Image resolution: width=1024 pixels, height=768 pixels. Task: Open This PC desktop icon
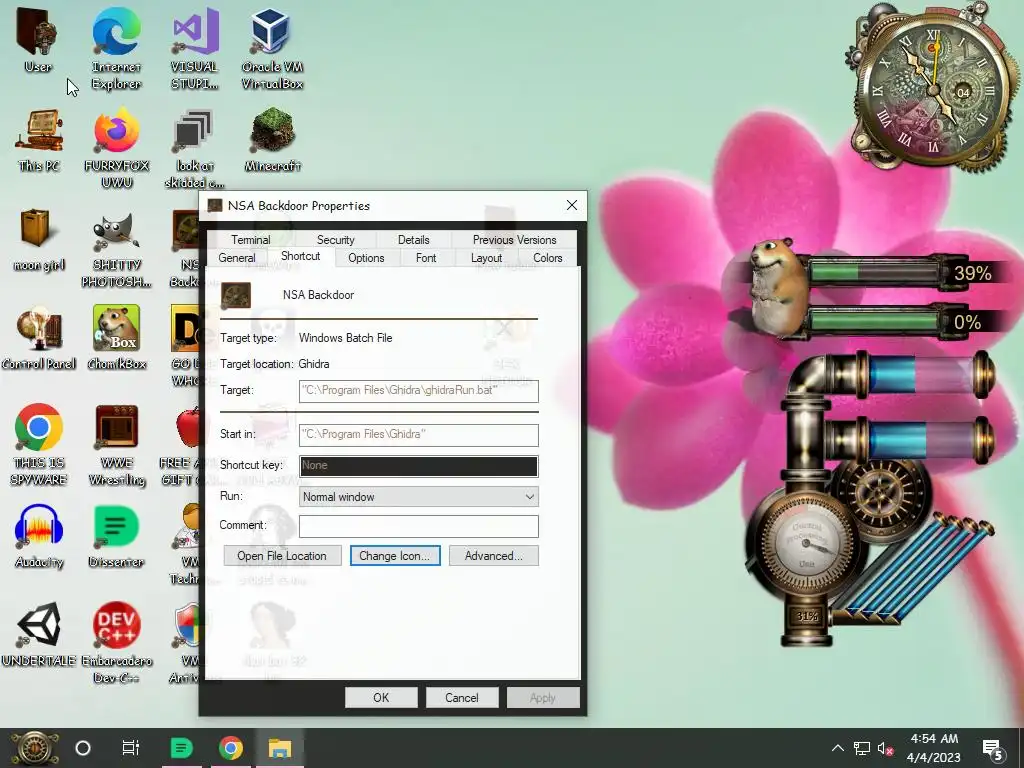pyautogui.click(x=39, y=140)
